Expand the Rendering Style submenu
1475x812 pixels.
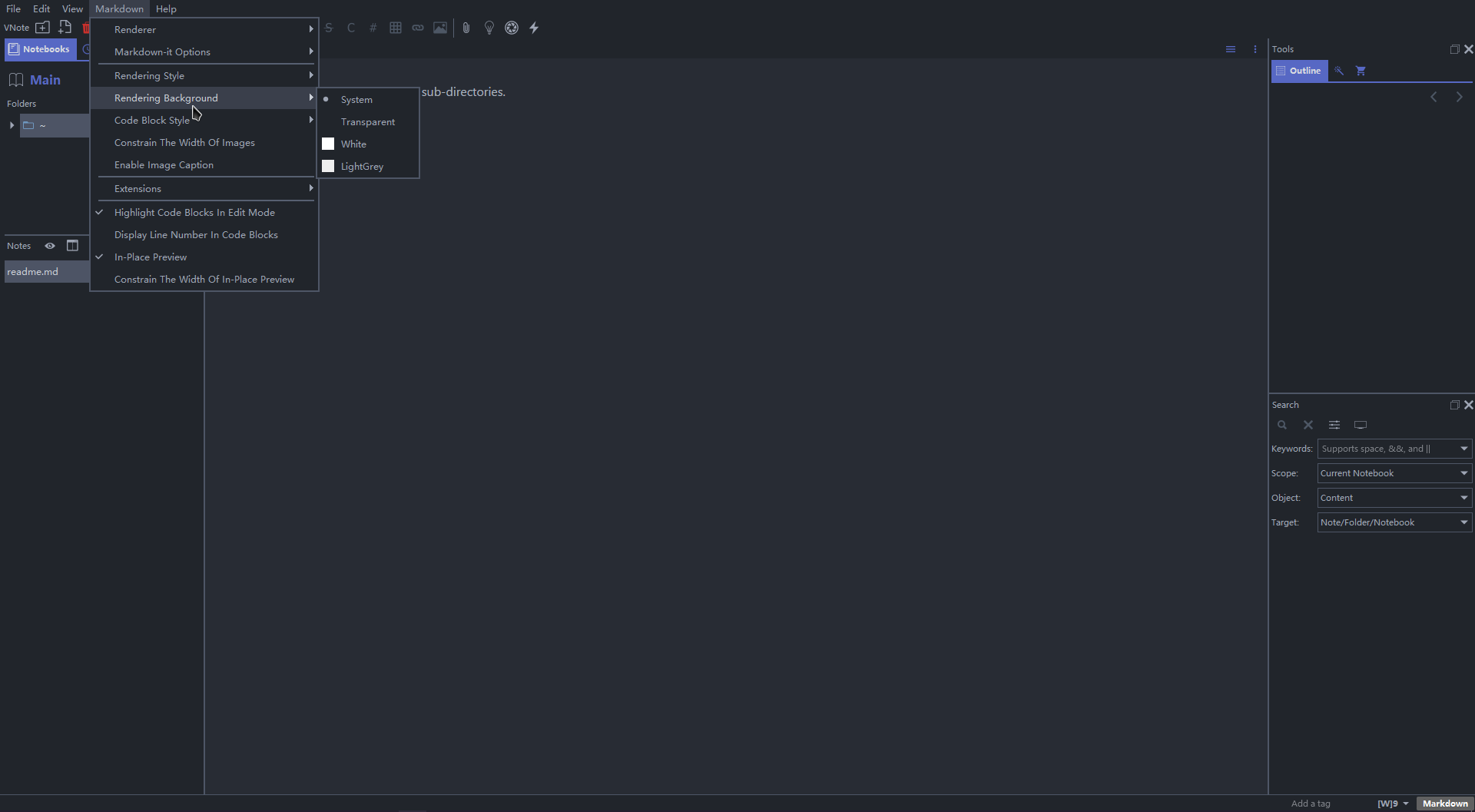click(x=150, y=75)
